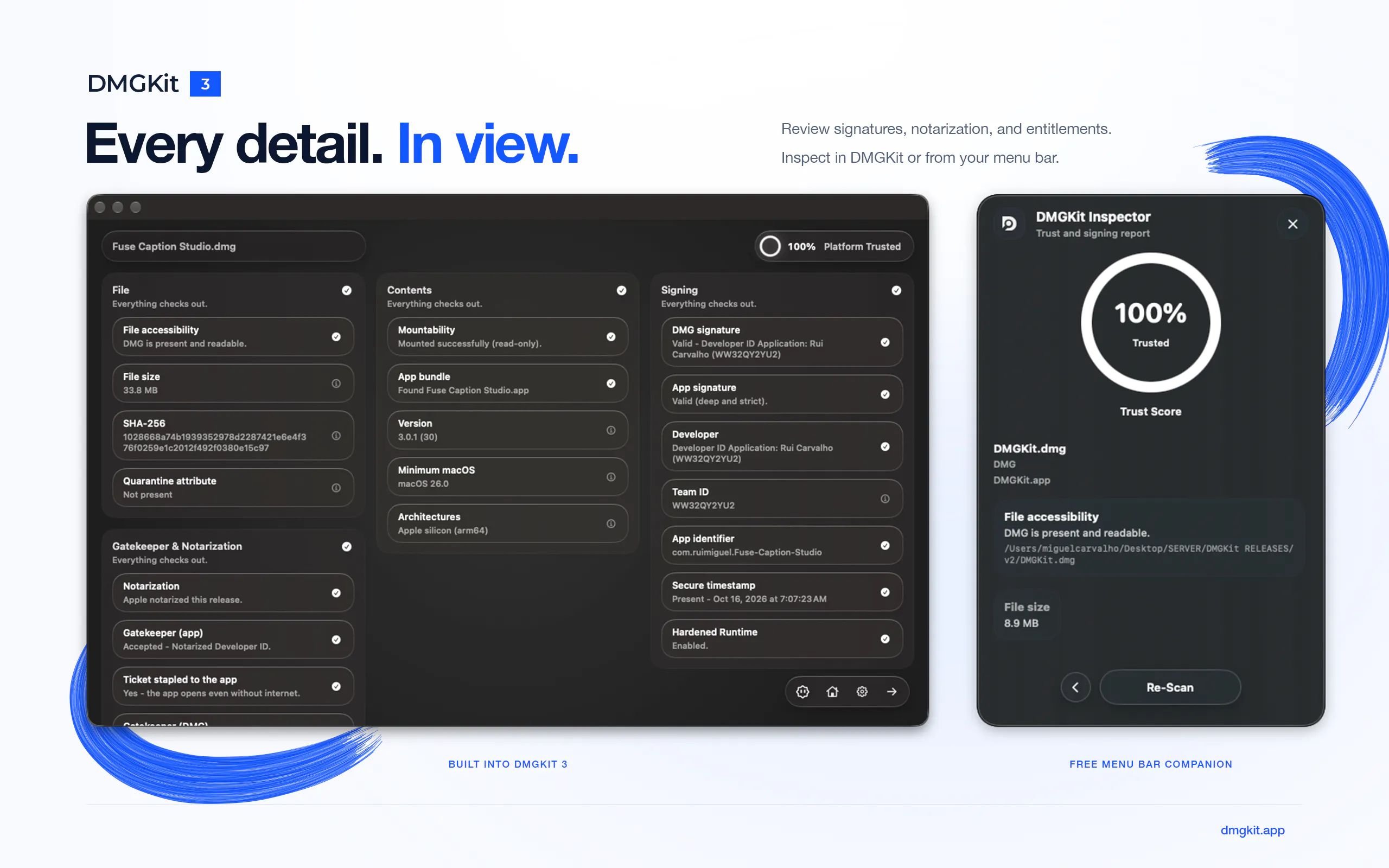1389x868 pixels.
Task: Click the App signature row
Action: pos(782,394)
